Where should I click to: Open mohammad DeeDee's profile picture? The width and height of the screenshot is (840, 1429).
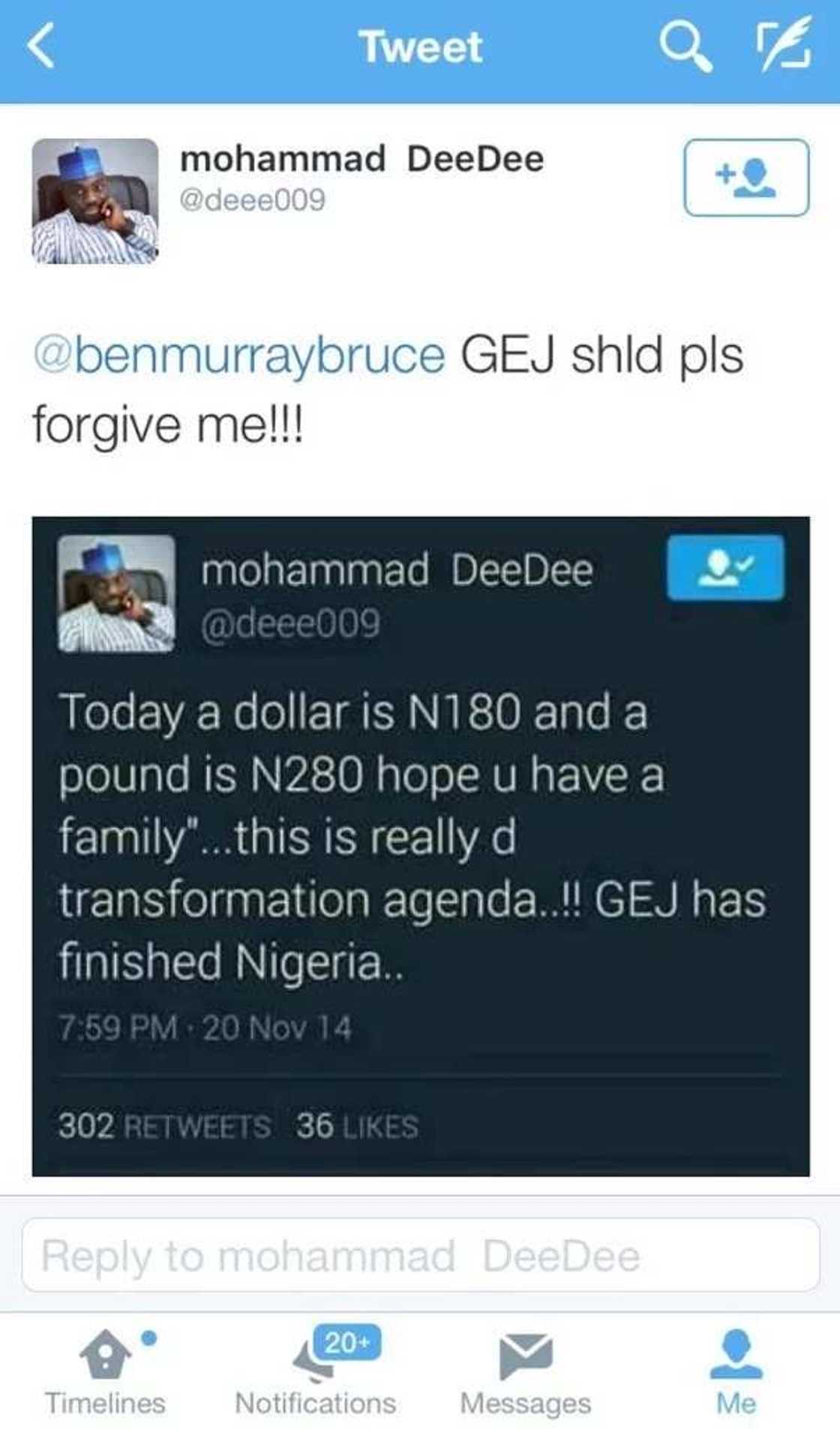tap(95, 201)
